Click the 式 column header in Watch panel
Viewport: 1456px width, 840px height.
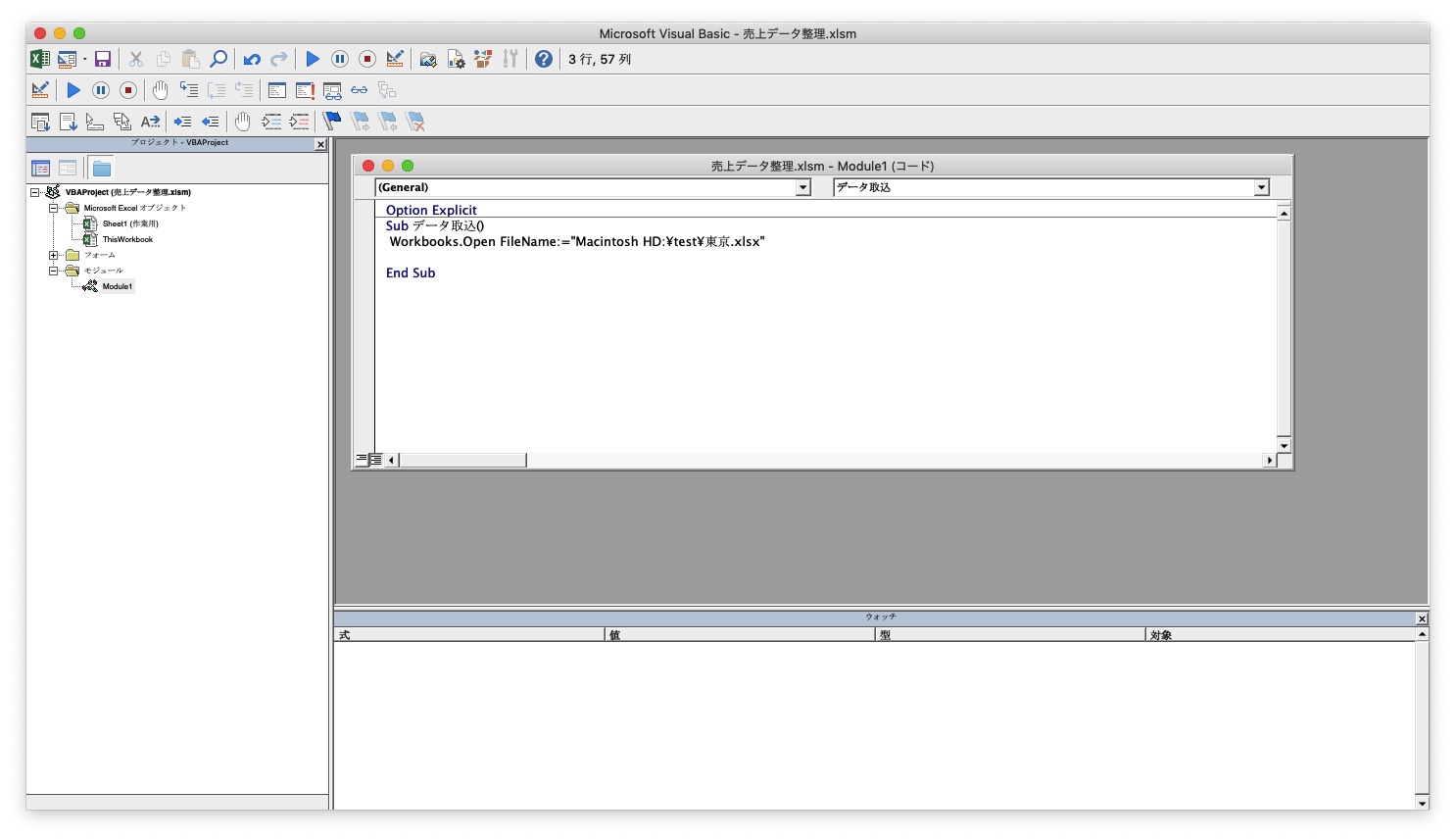[x=469, y=635]
